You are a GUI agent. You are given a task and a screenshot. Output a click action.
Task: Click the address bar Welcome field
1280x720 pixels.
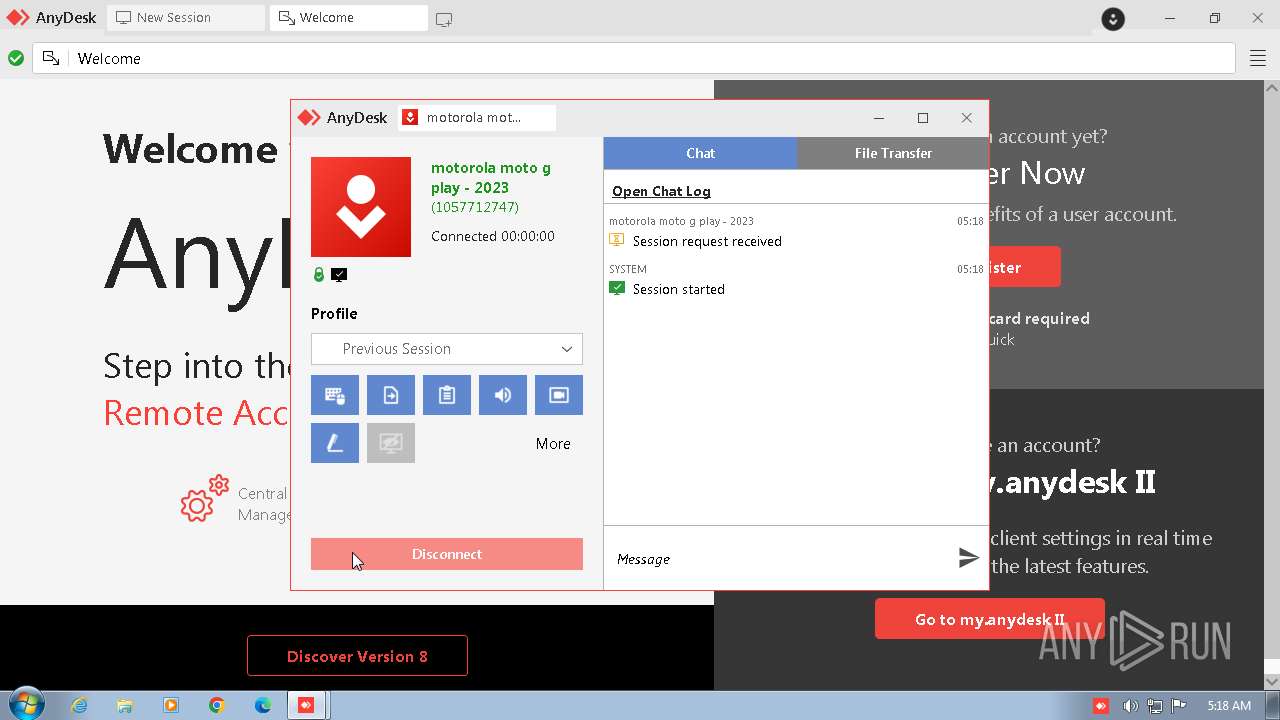pos(635,58)
